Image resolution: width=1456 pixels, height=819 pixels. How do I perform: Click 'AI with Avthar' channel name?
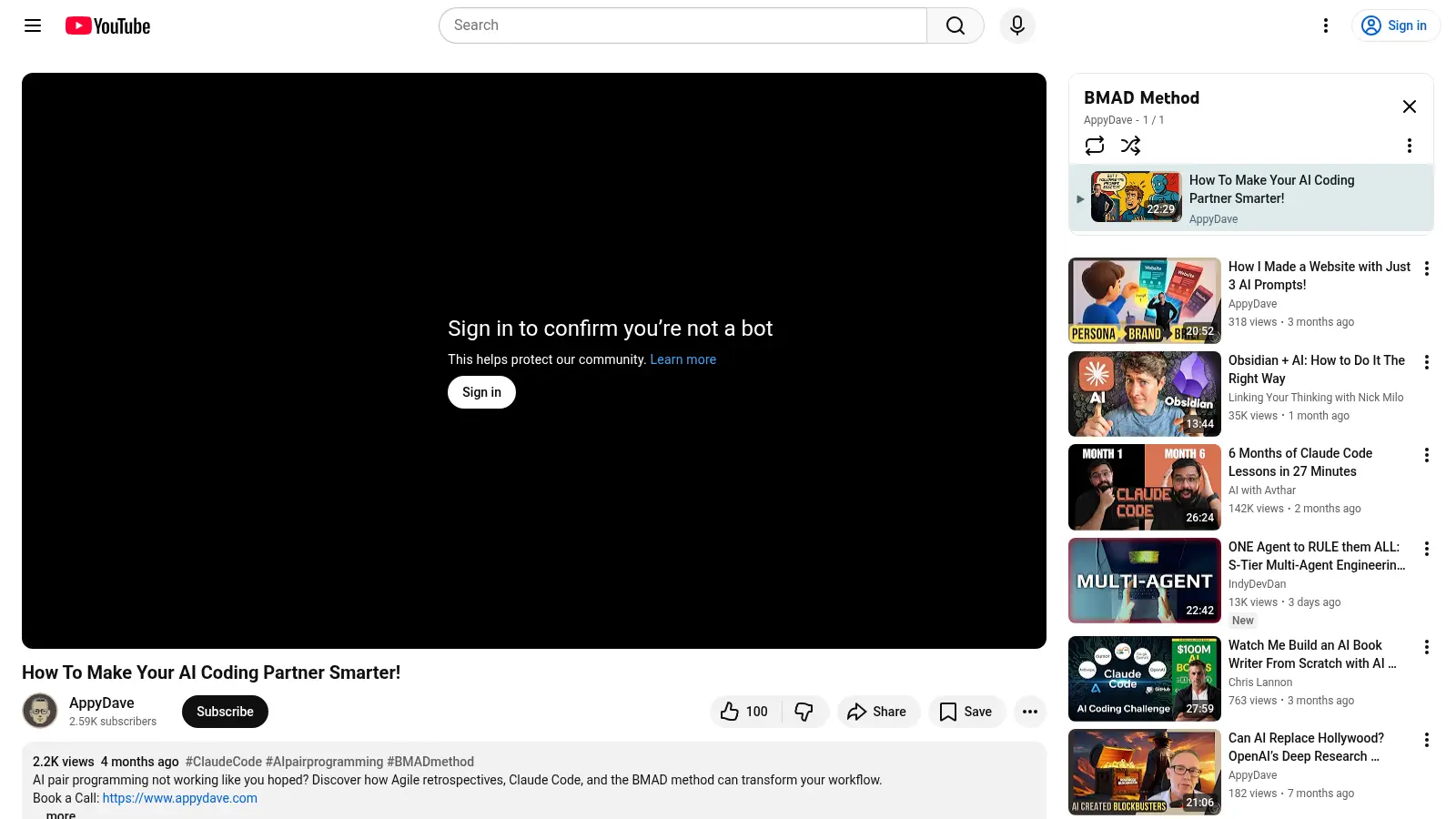[1262, 490]
